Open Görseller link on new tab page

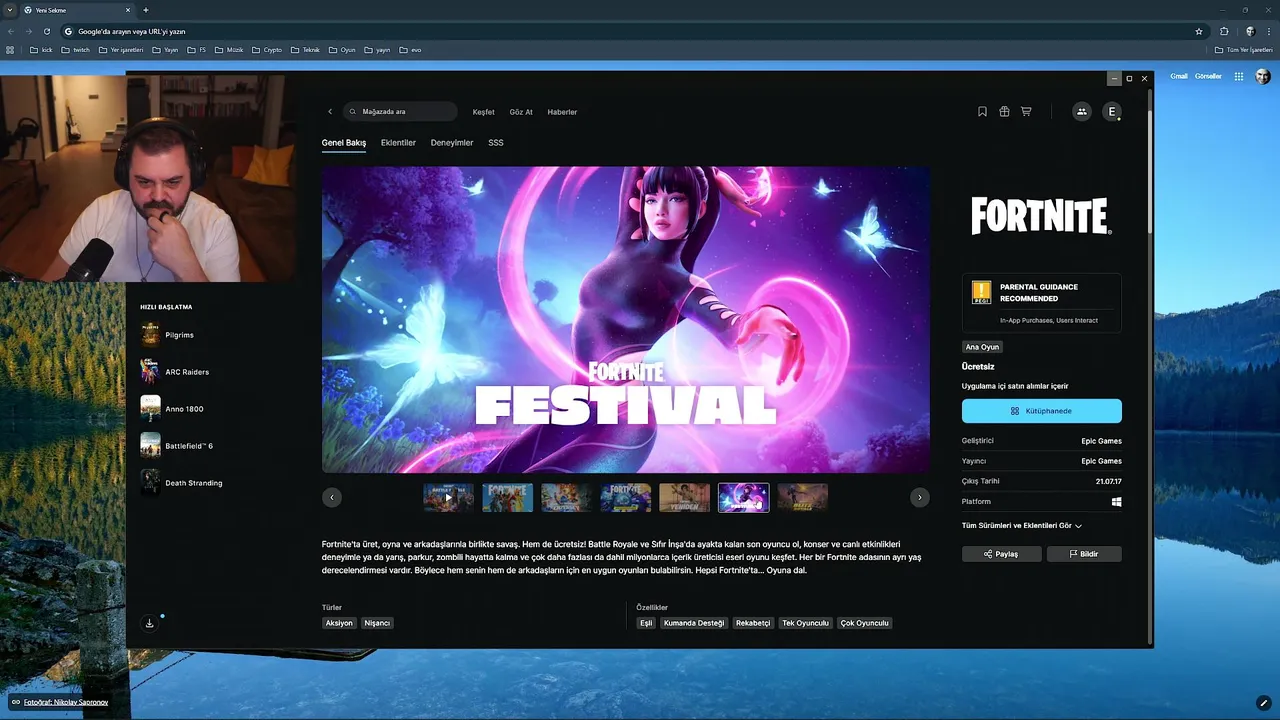1208,76
